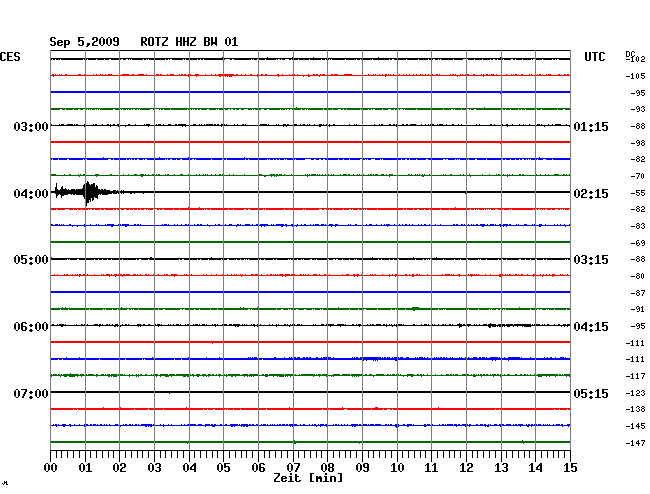Image resolution: width=650 pixels, height=494 pixels.
Task: Click the DC offset value '-138'
Action: [x=635, y=409]
